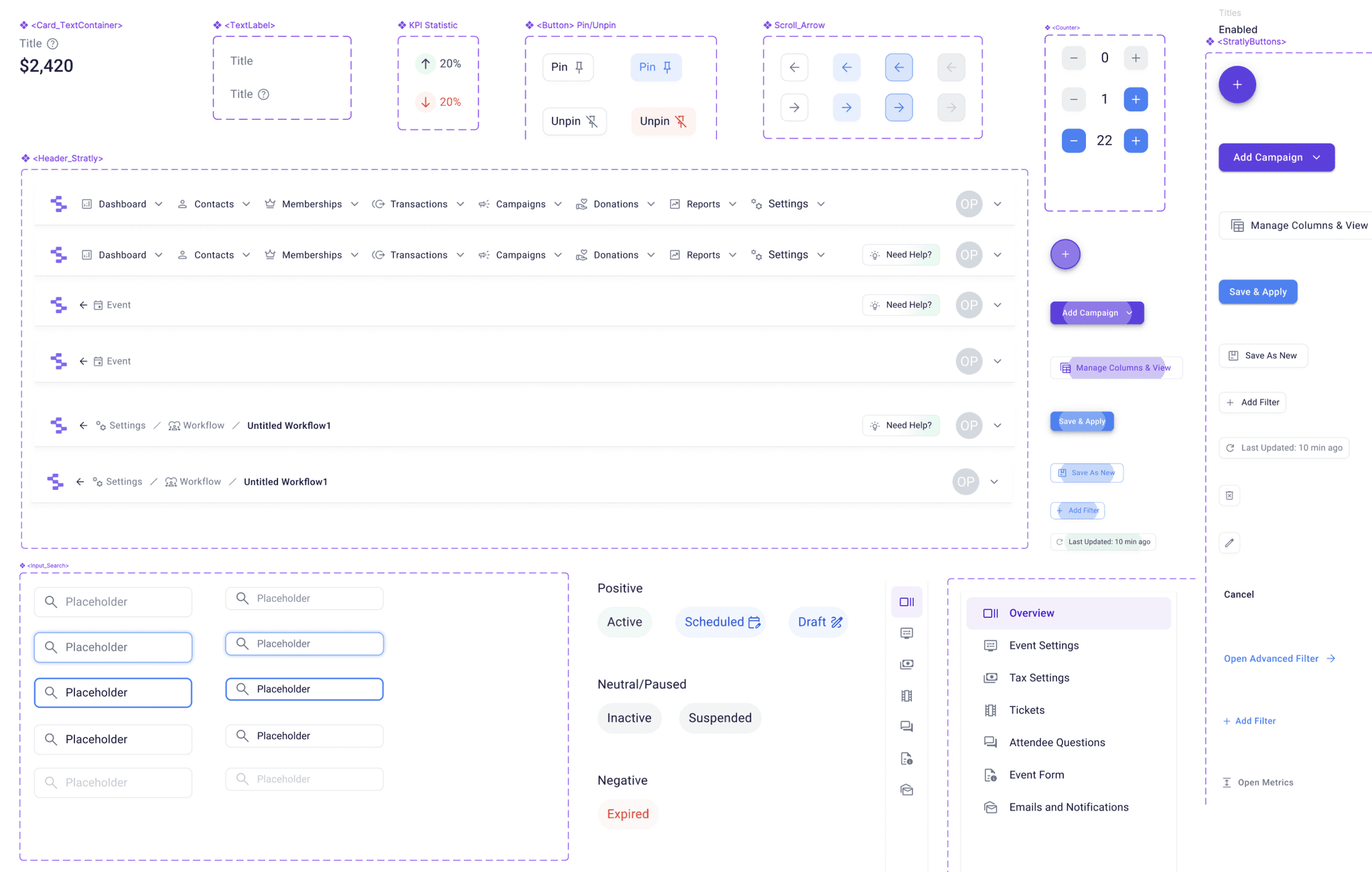Click Need Help? in the Event header

coord(900,305)
